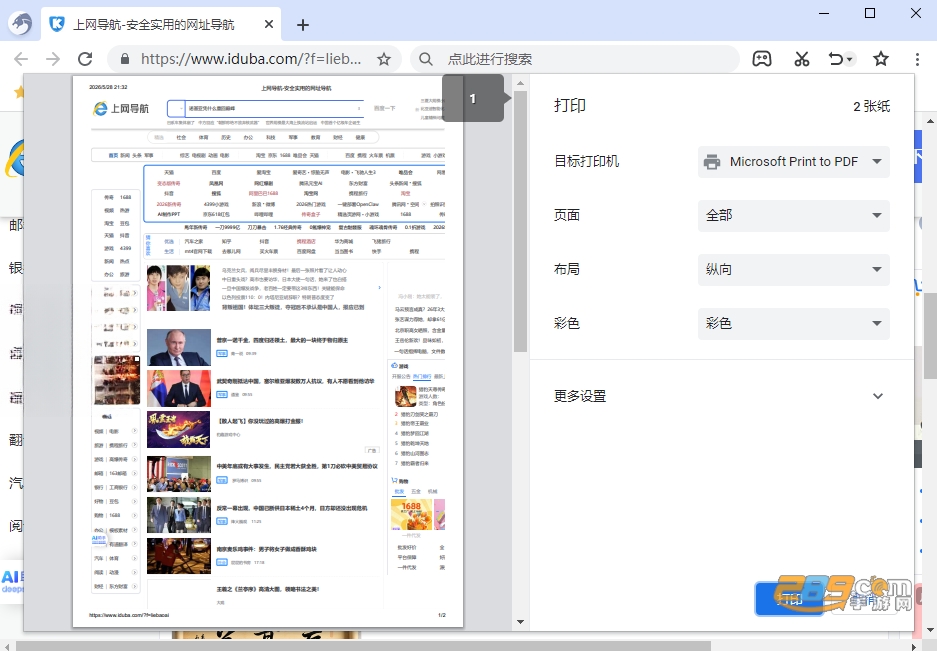Open the browser three-dot menu

coord(917,59)
